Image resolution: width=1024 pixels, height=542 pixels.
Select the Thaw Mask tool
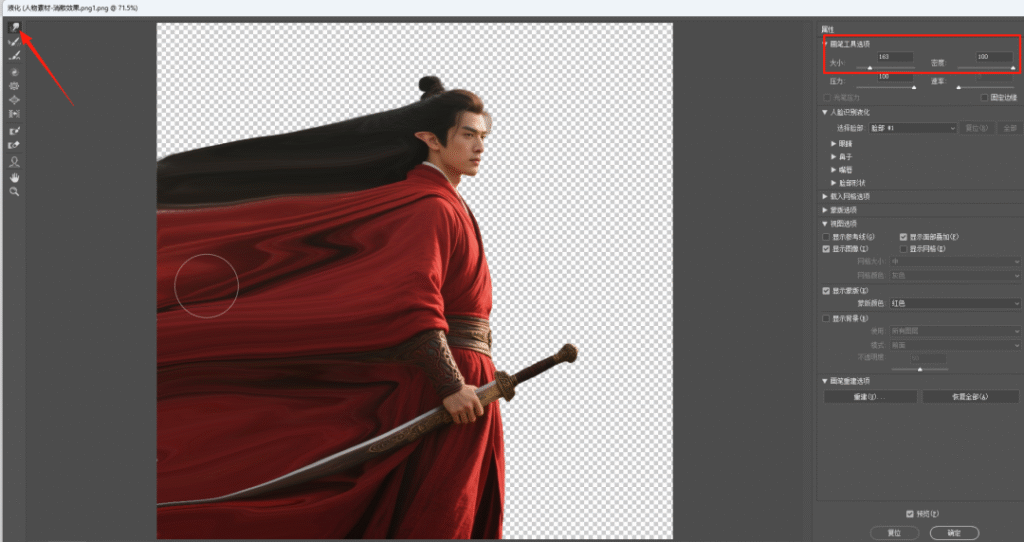14,145
